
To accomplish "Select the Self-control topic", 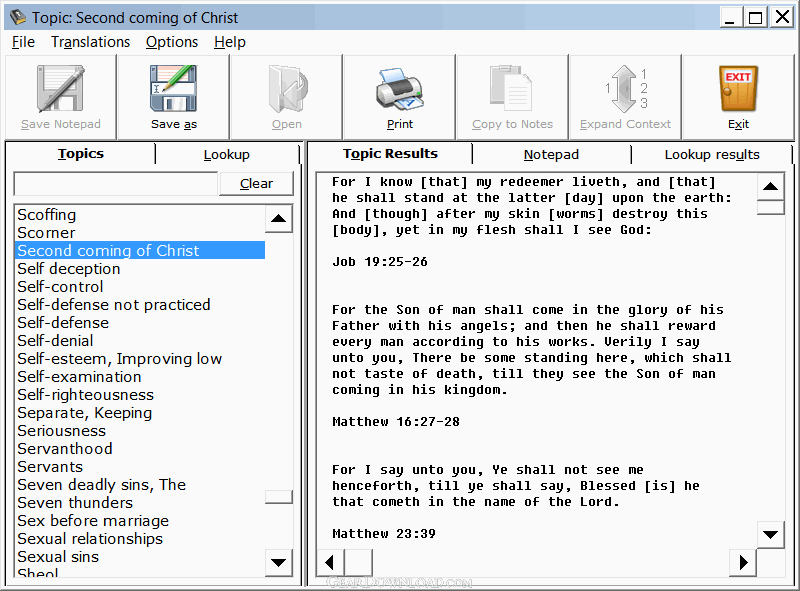I will pyautogui.click(x=140, y=287).
